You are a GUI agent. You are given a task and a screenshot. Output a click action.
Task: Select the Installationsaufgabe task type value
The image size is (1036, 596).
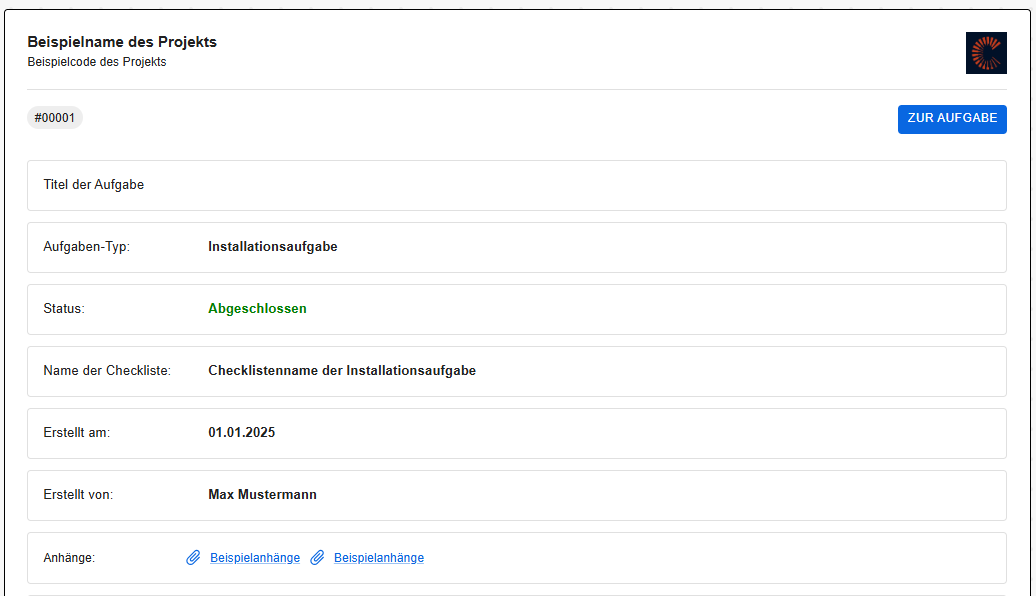tap(273, 246)
